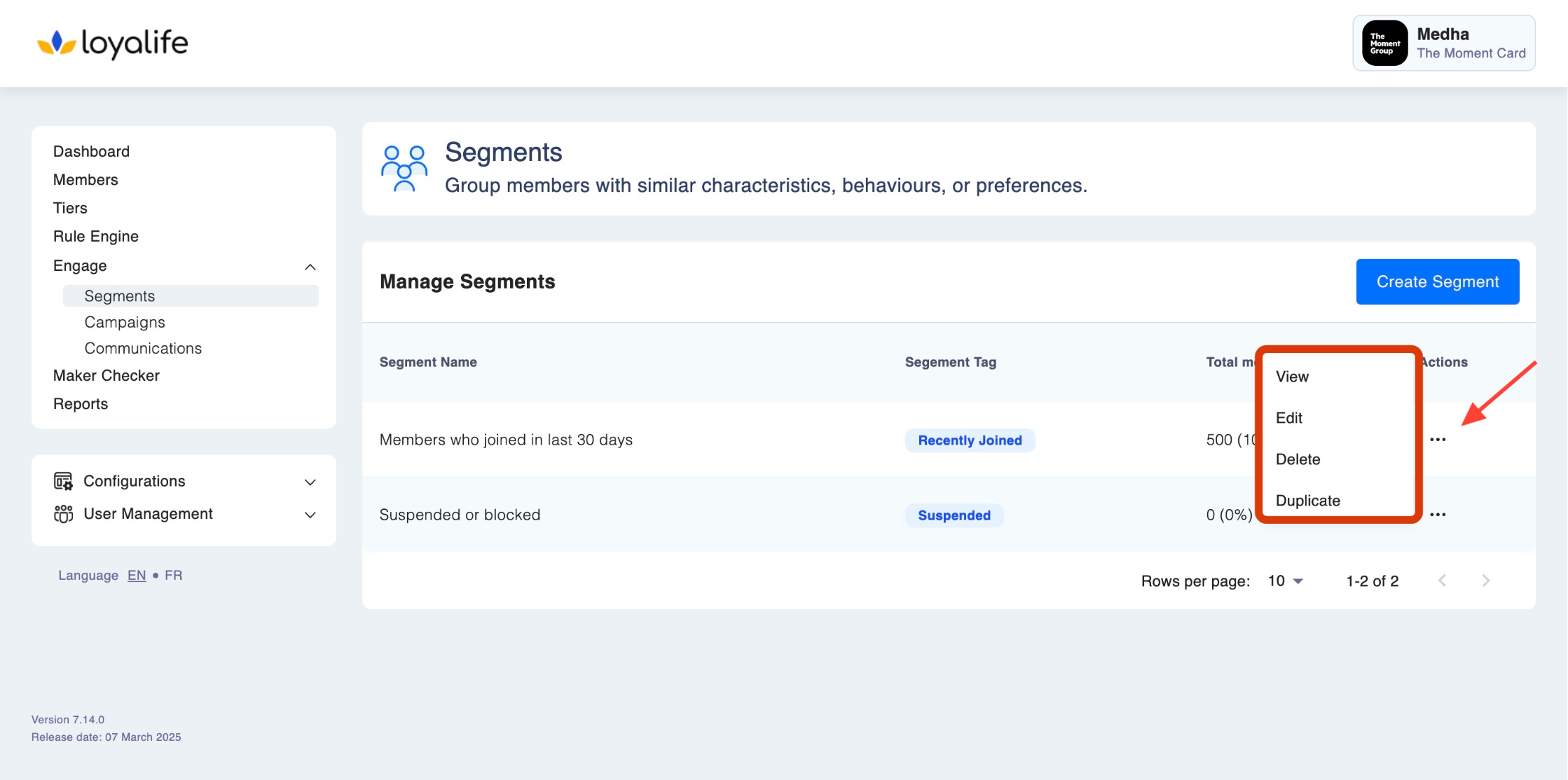Click the Segments people icon in header
Image resolution: width=1568 pixels, height=780 pixels.
(x=404, y=168)
